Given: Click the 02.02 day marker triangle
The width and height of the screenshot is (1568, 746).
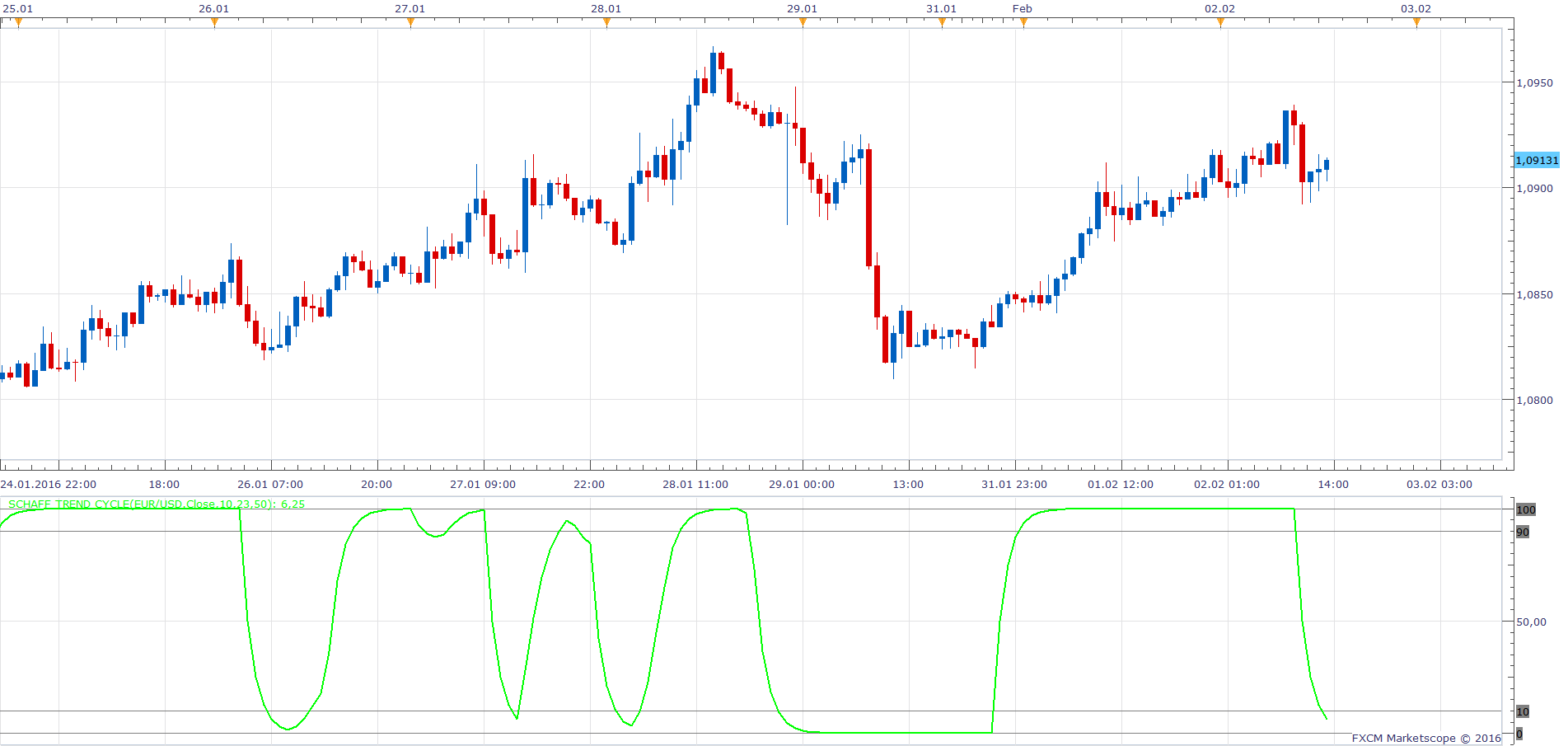Looking at the screenshot, I should pyautogui.click(x=1220, y=23).
